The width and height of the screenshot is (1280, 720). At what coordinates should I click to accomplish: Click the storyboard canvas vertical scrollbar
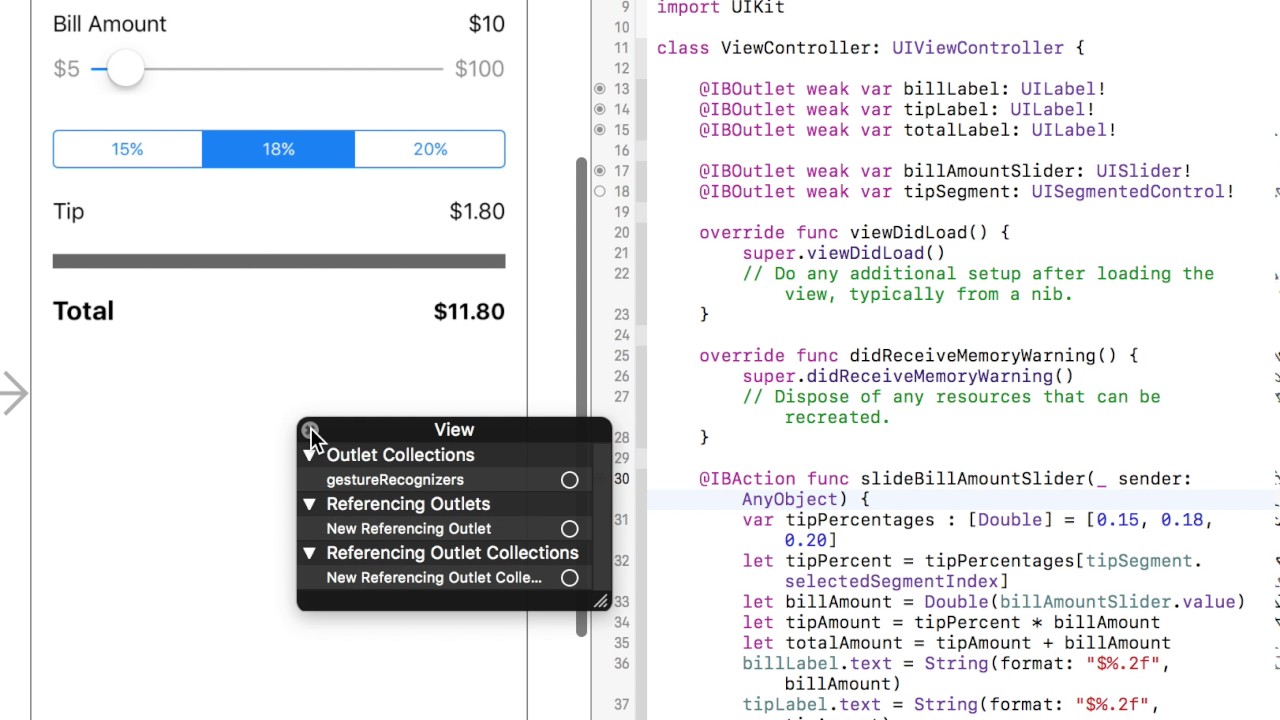[x=582, y=396]
